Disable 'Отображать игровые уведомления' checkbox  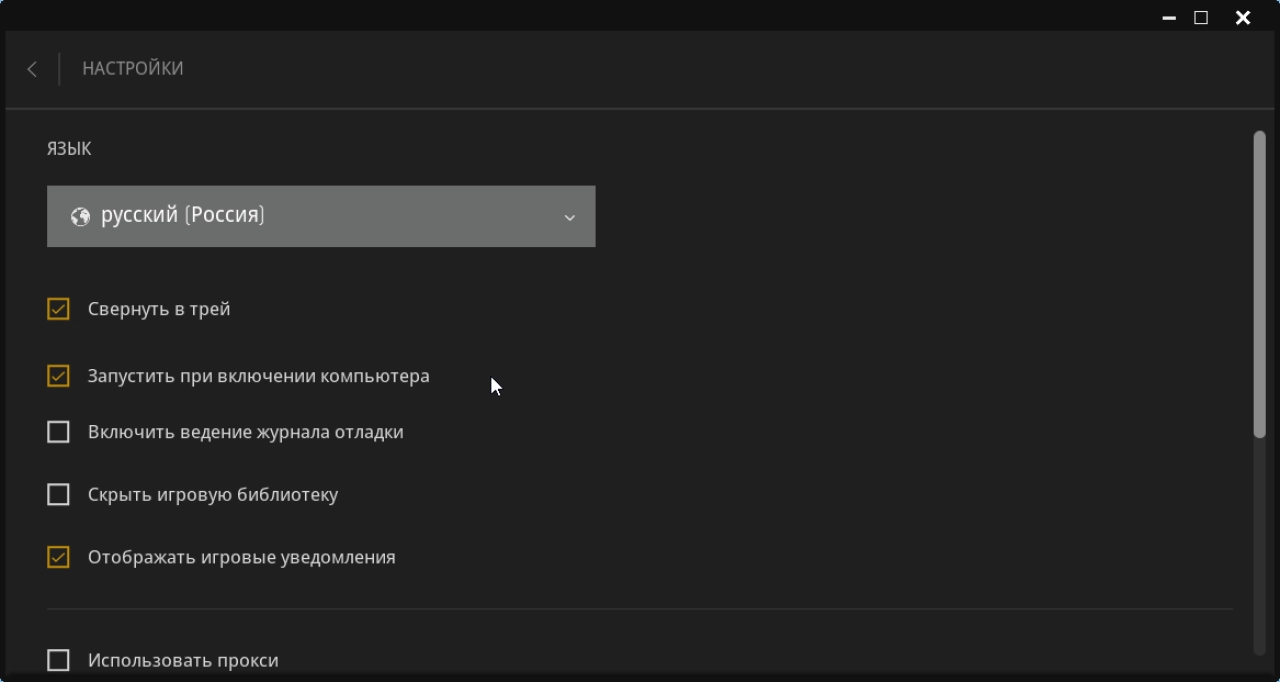coord(58,557)
